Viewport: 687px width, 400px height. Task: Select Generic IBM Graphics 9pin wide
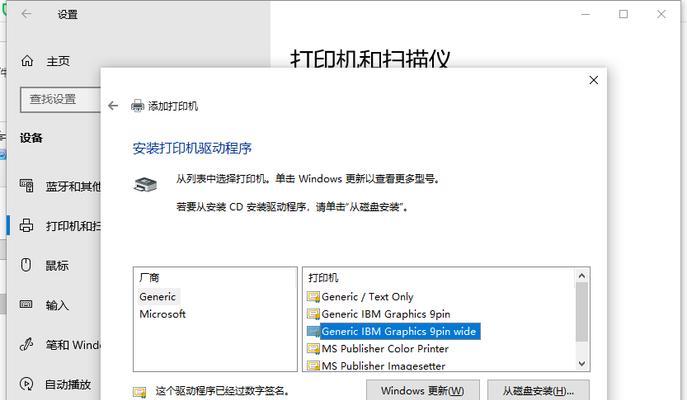point(398,331)
